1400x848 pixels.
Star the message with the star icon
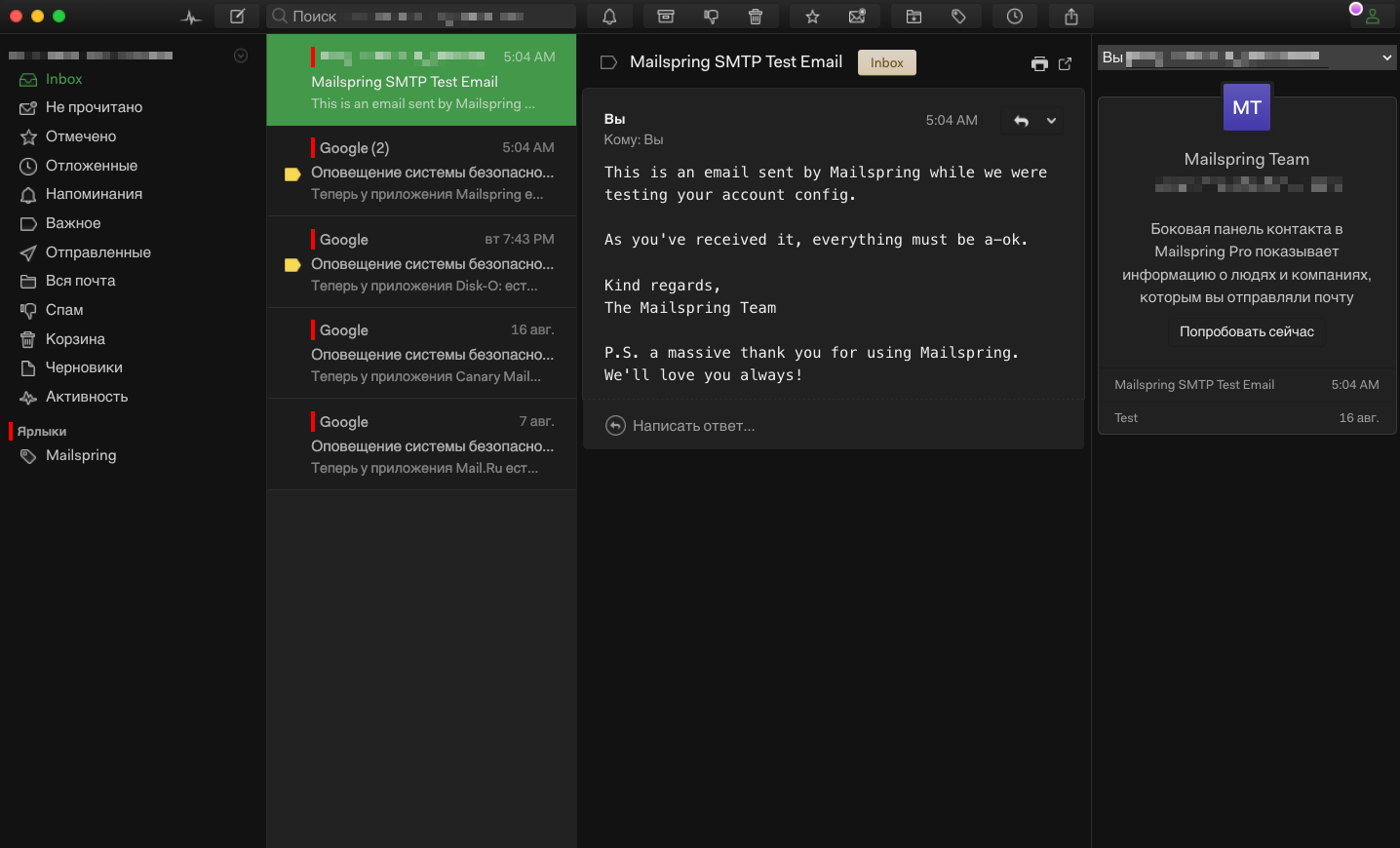[x=812, y=17]
